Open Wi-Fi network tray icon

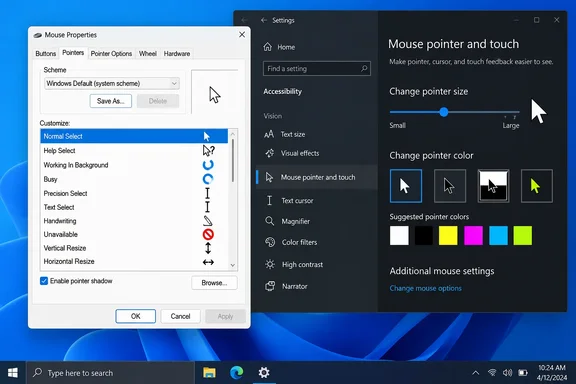tap(492, 373)
